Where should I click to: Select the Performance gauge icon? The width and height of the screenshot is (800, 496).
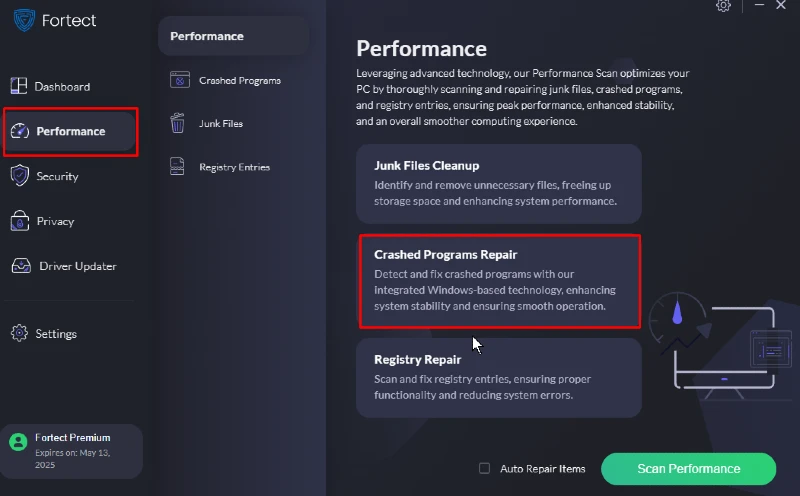[x=20, y=131]
